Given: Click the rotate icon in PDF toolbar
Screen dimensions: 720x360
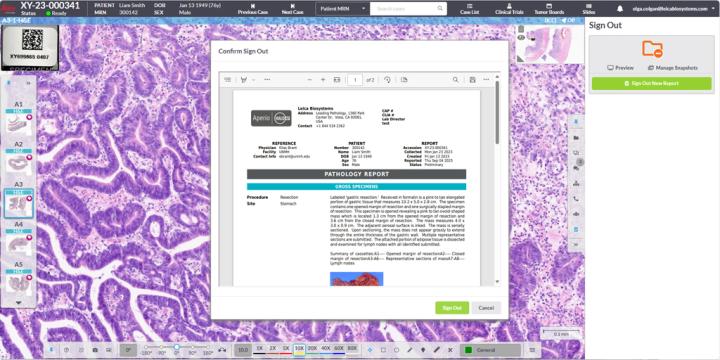Looking at the screenshot, I should pyautogui.click(x=387, y=80).
